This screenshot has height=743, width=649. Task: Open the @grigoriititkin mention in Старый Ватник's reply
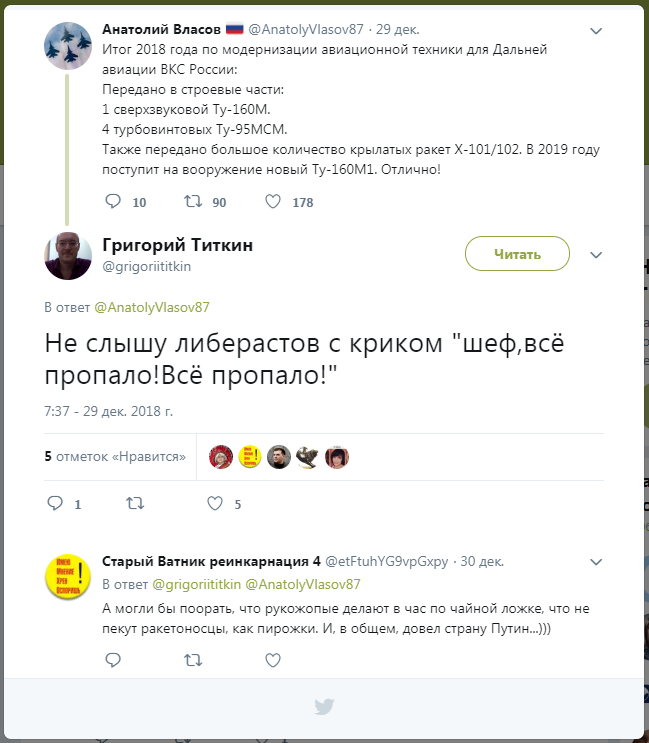click(x=197, y=584)
